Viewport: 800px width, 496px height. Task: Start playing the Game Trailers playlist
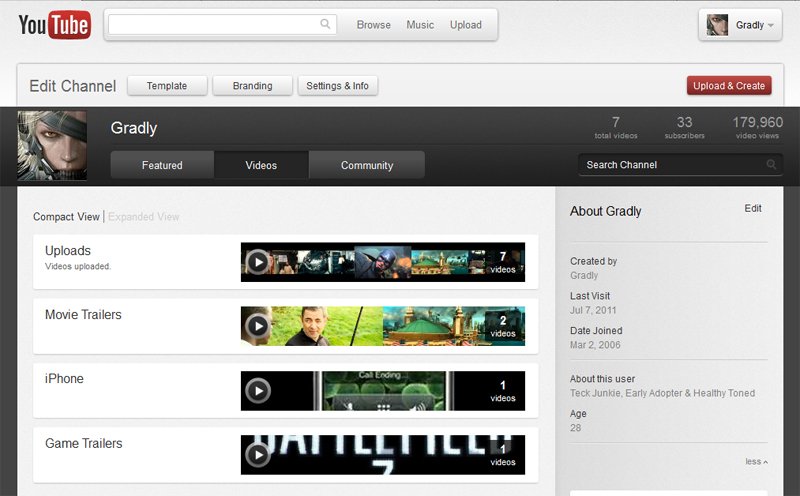pyautogui.click(x=258, y=455)
